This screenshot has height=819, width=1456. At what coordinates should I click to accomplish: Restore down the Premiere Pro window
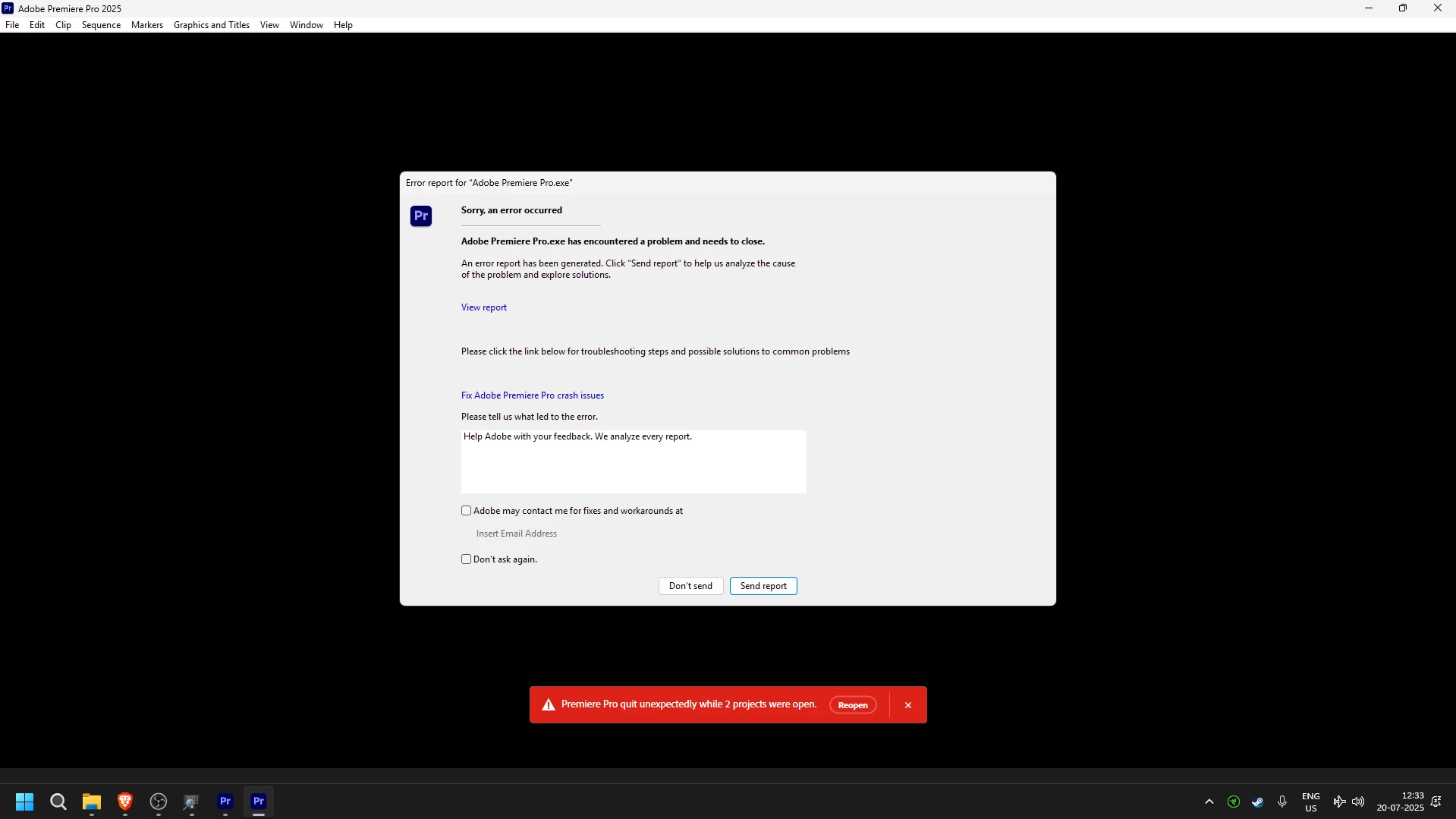pos(1403,8)
